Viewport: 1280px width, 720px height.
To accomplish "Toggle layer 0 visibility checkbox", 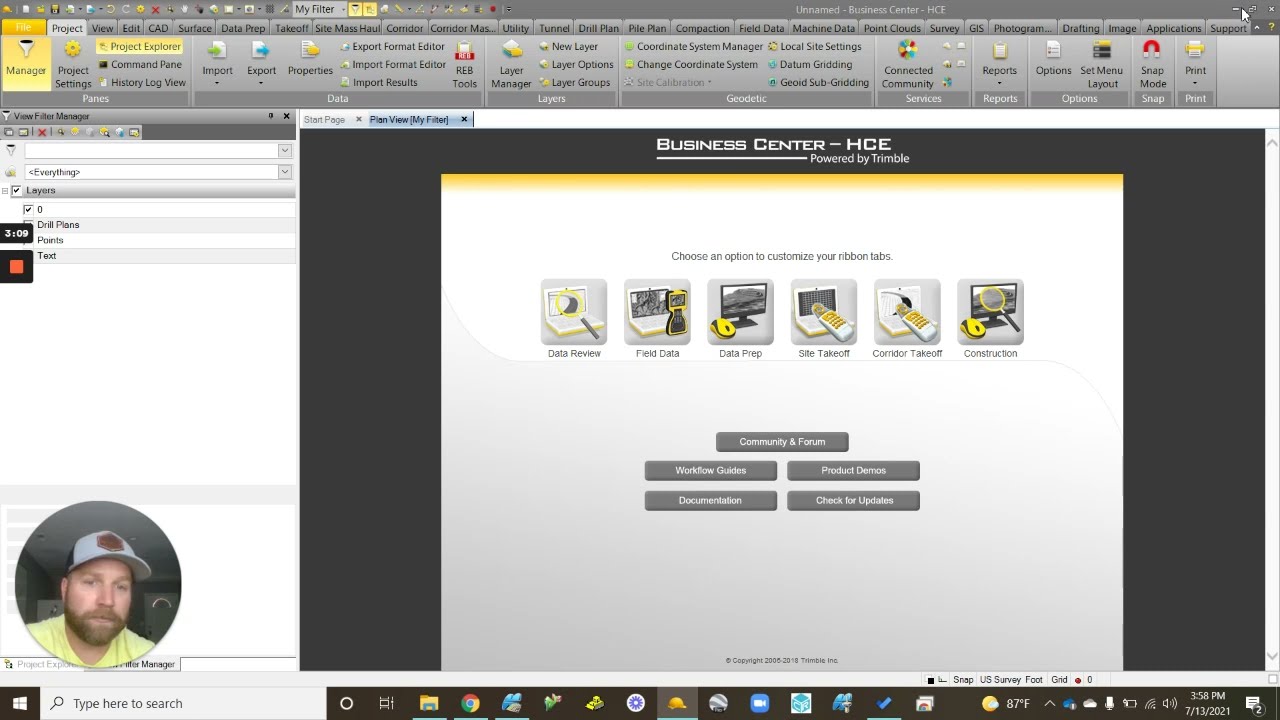I will point(28,209).
